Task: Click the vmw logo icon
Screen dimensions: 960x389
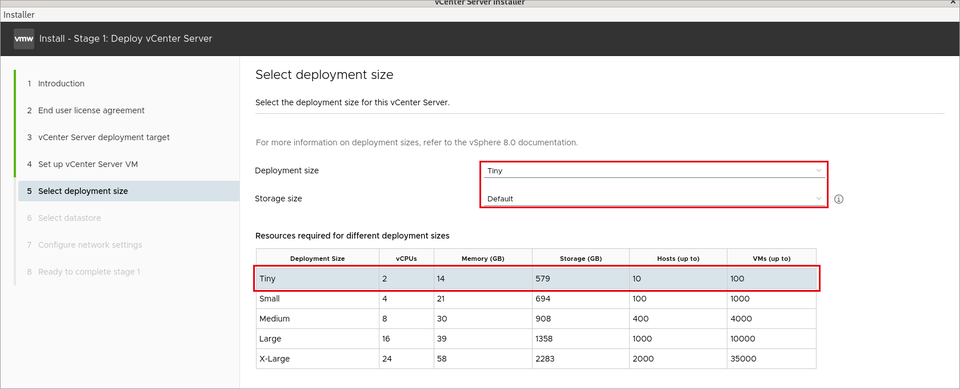Action: point(24,39)
